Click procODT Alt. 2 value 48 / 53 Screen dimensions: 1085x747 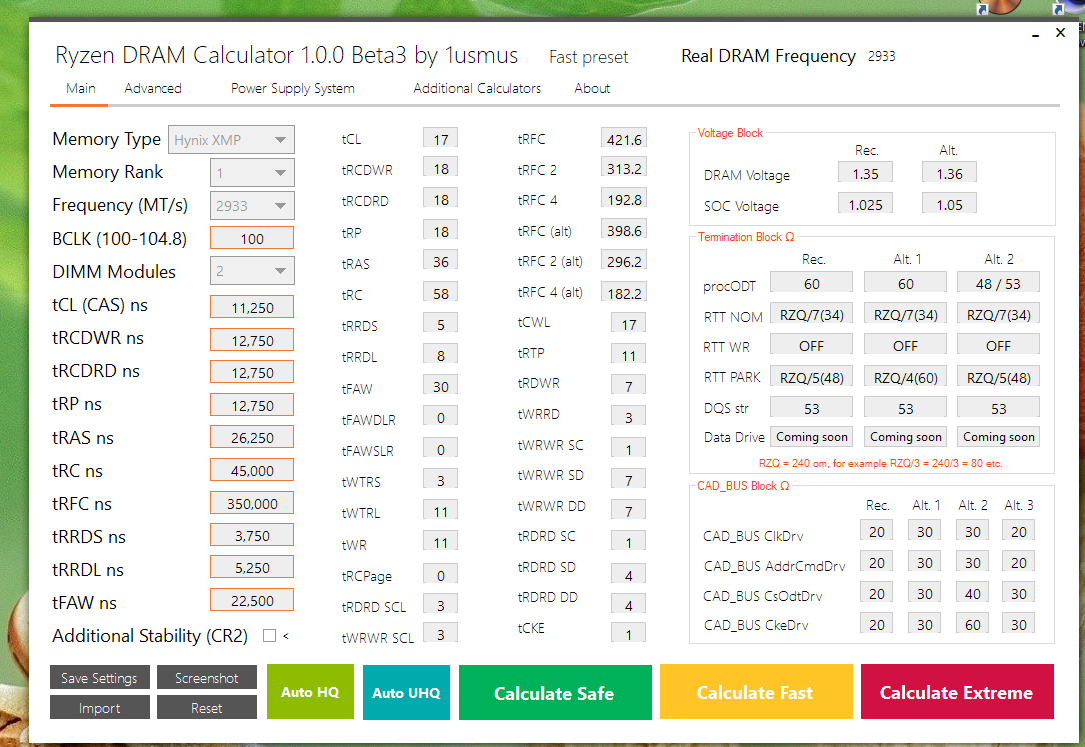pyautogui.click(x=999, y=283)
